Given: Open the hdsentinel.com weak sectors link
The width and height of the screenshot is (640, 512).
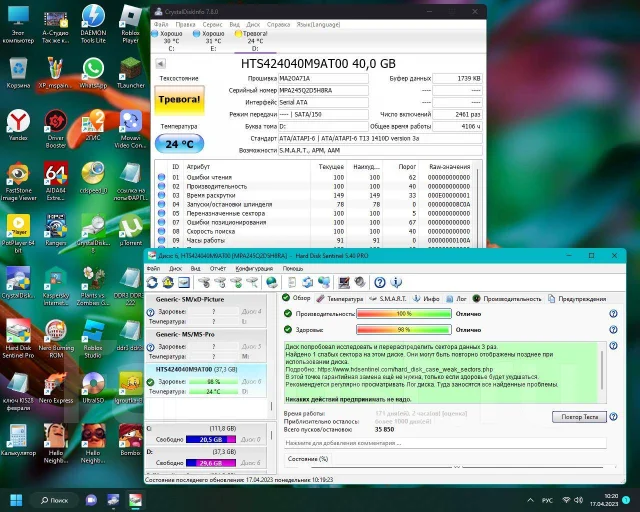Looking at the screenshot, I should [x=405, y=369].
